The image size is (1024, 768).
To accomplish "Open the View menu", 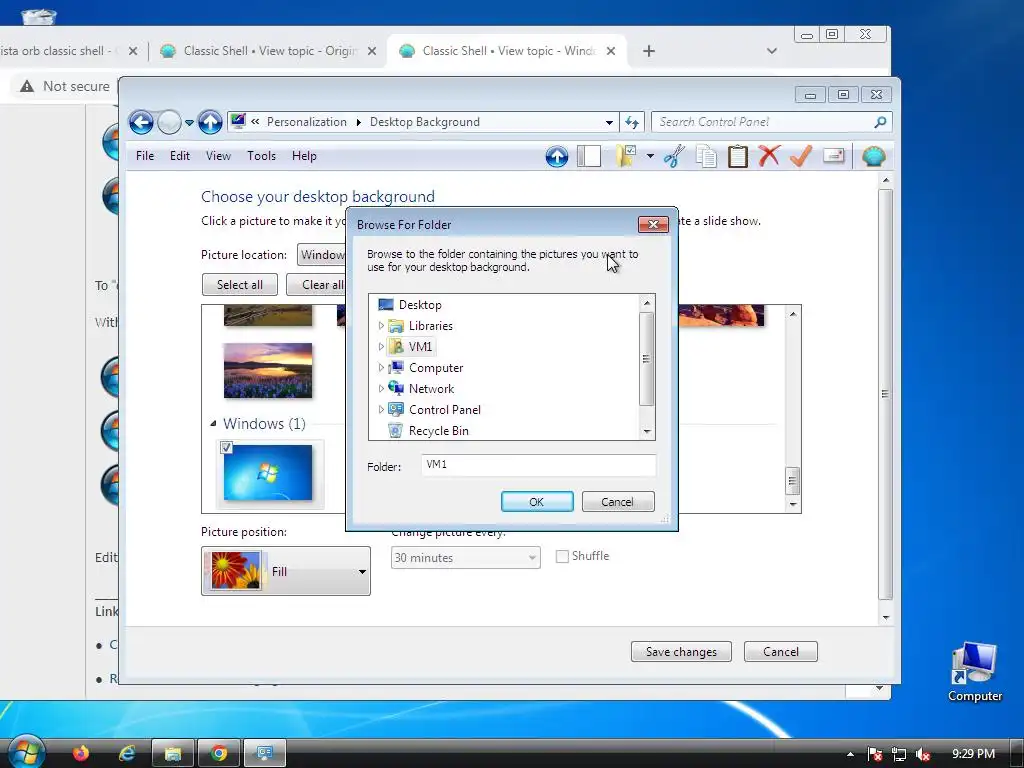I will pyautogui.click(x=218, y=156).
